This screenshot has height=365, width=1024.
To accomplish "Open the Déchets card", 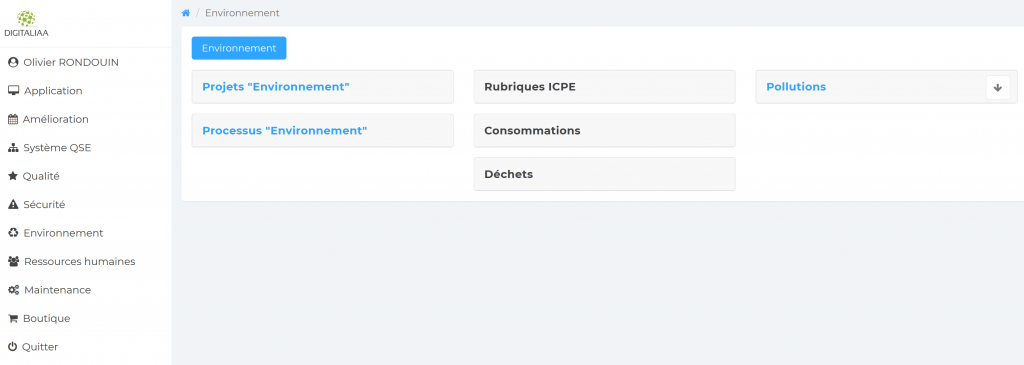I will click(x=604, y=174).
